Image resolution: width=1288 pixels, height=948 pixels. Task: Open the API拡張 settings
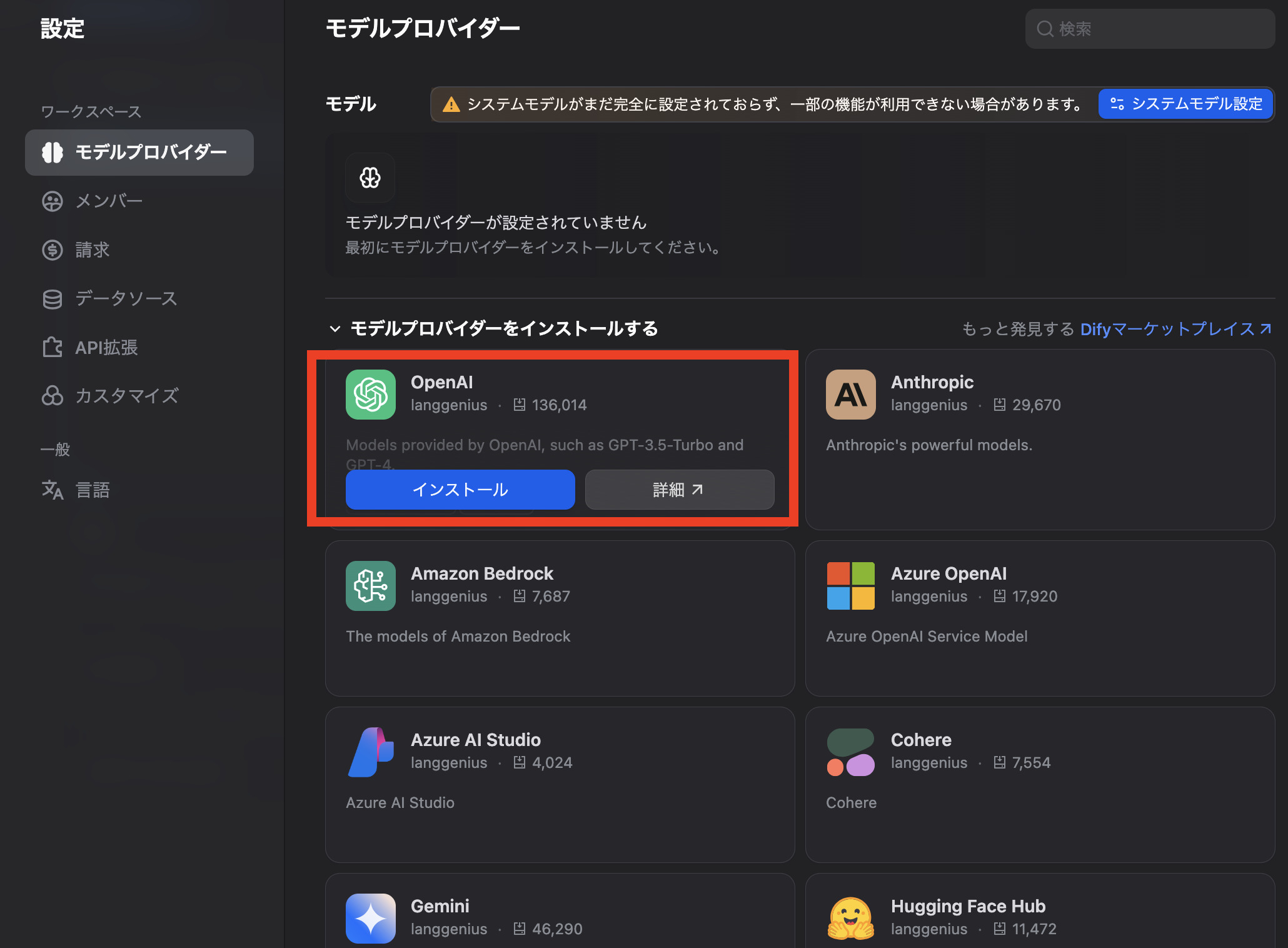point(139,347)
